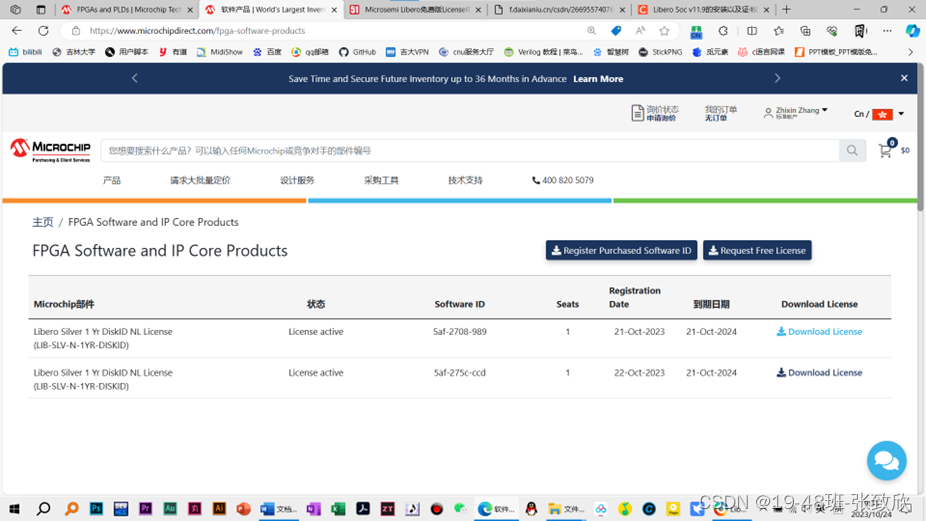Image resolution: width=926 pixels, height=521 pixels.
Task: Open Collections icon in toolbar
Action: (x=806, y=31)
